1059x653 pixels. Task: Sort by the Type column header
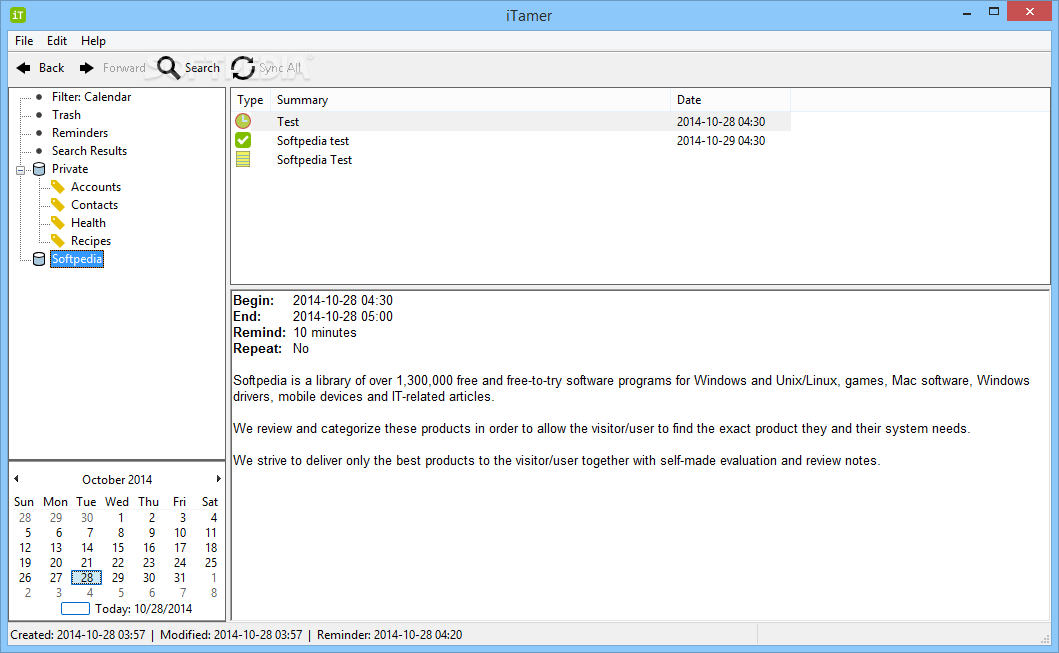[x=251, y=100]
